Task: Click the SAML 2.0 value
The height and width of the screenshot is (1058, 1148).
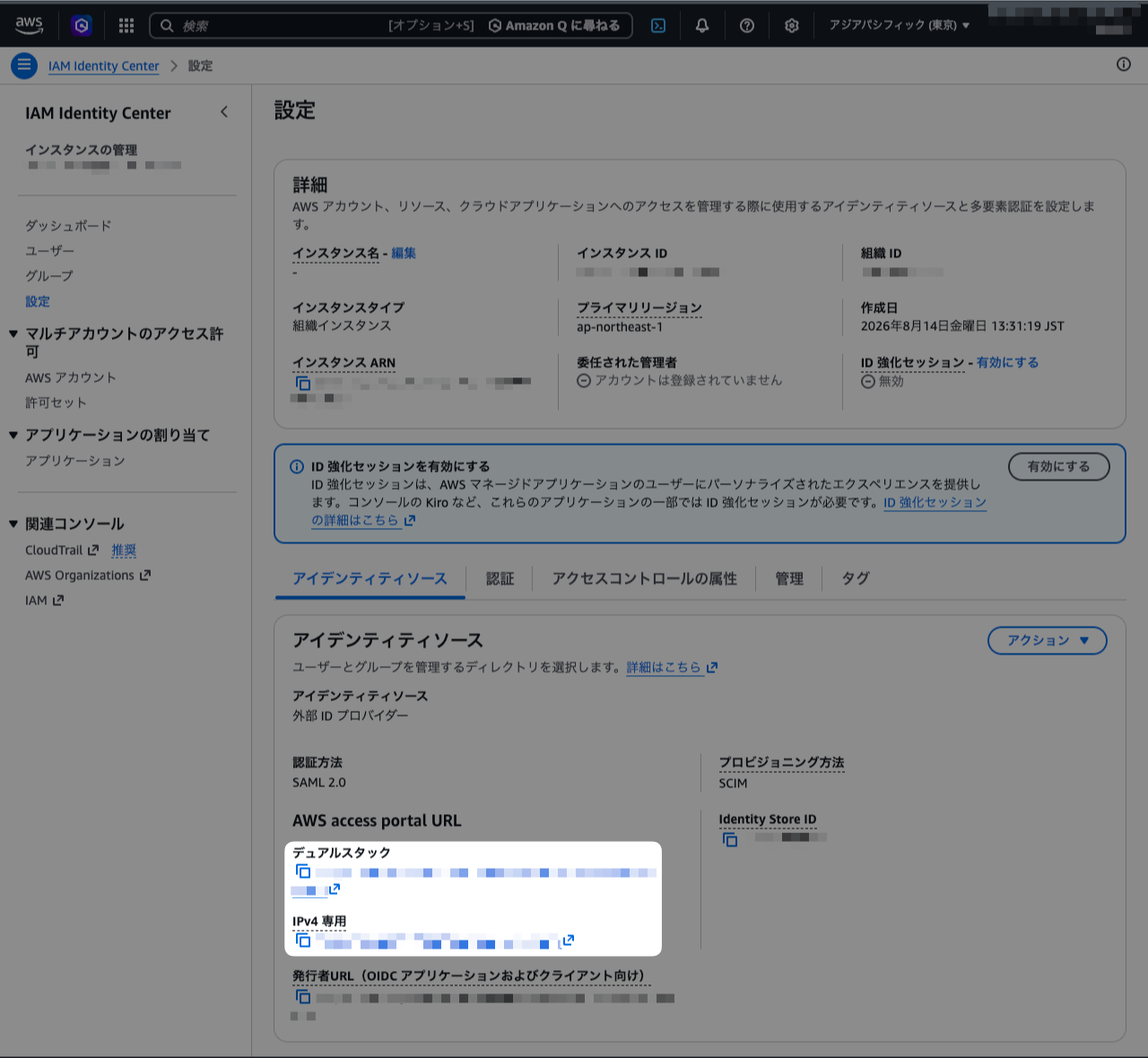Action: pyautogui.click(x=319, y=783)
